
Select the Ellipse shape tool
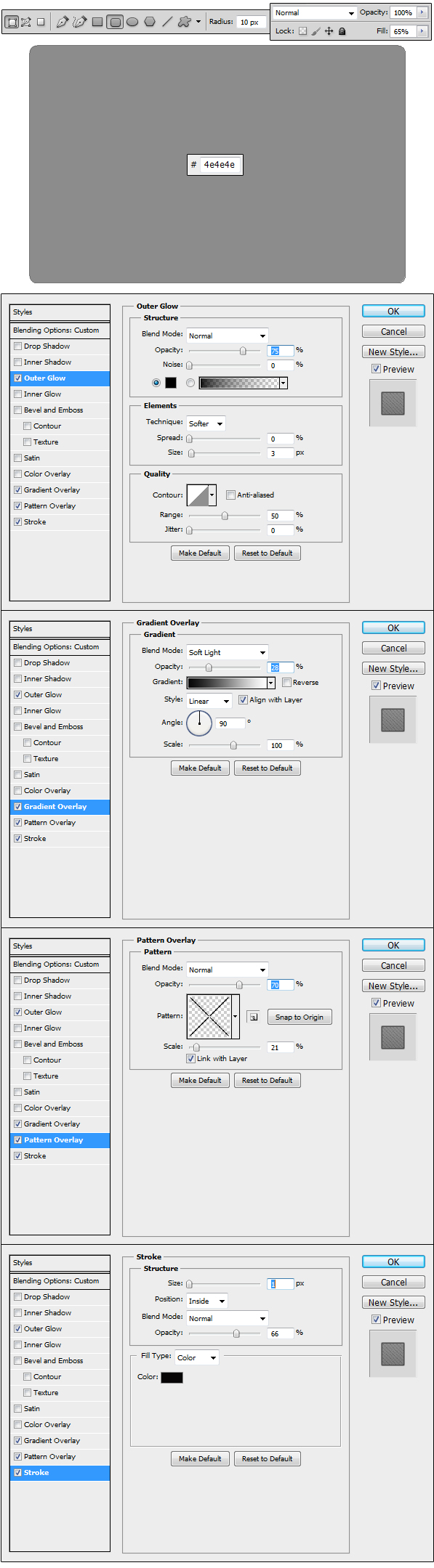pyautogui.click(x=132, y=22)
